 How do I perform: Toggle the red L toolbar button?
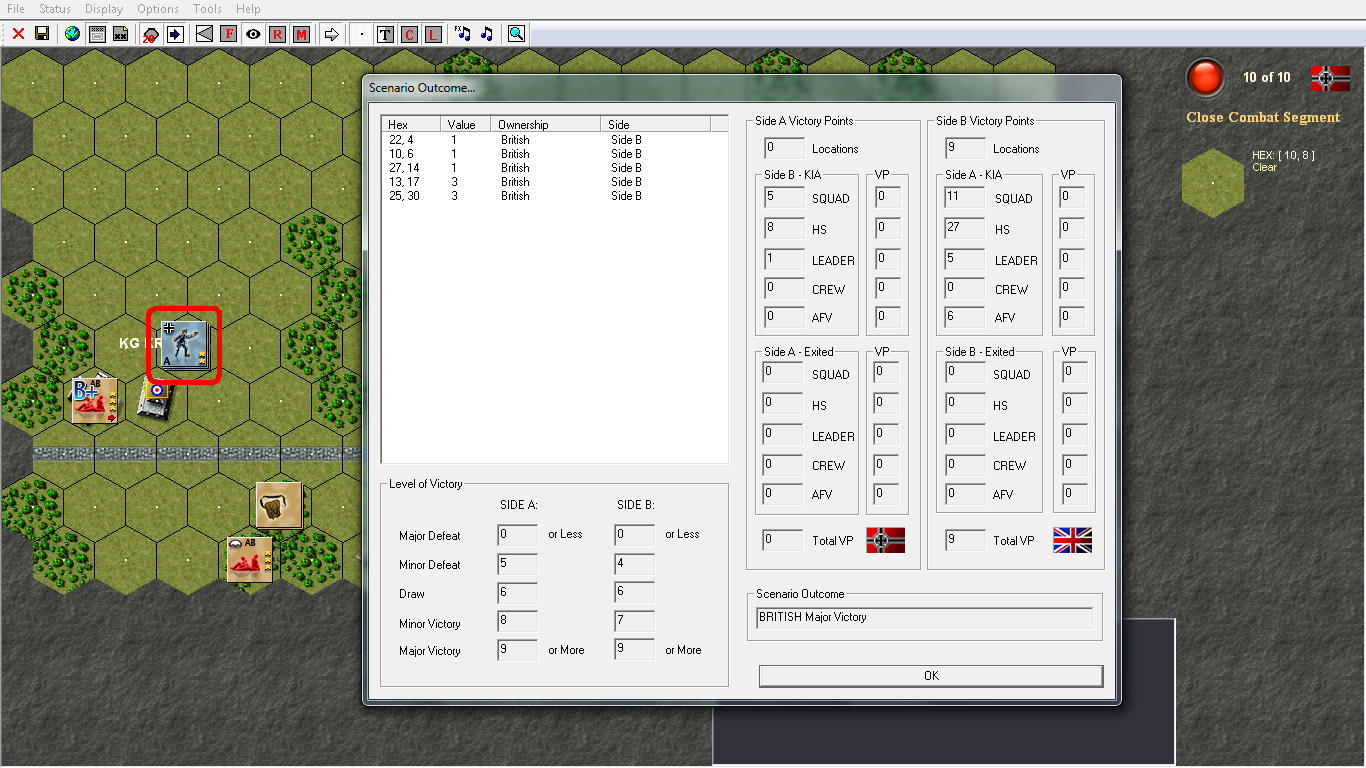(433, 34)
